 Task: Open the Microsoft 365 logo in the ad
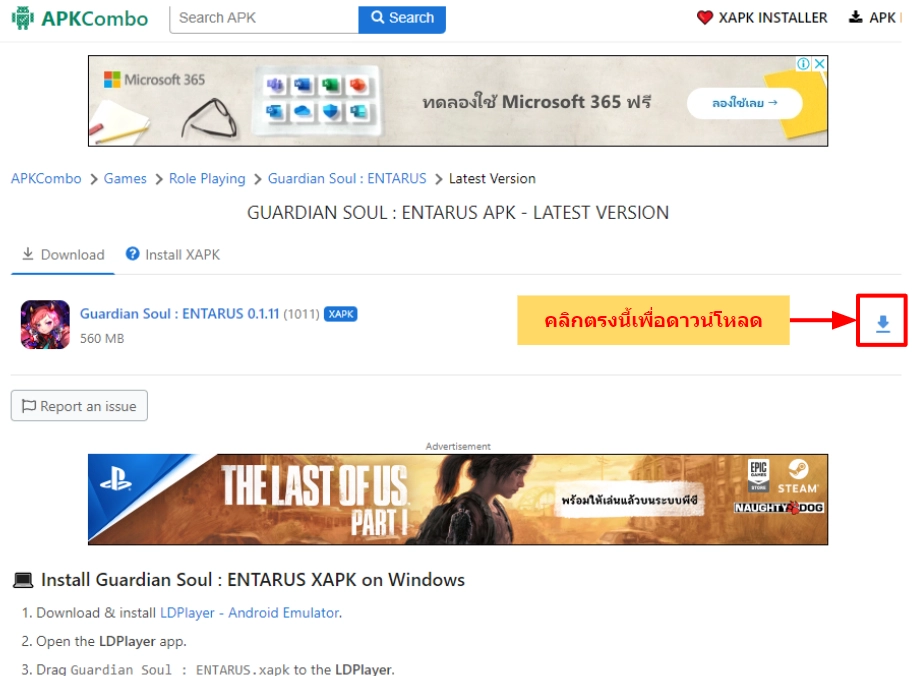(x=154, y=79)
